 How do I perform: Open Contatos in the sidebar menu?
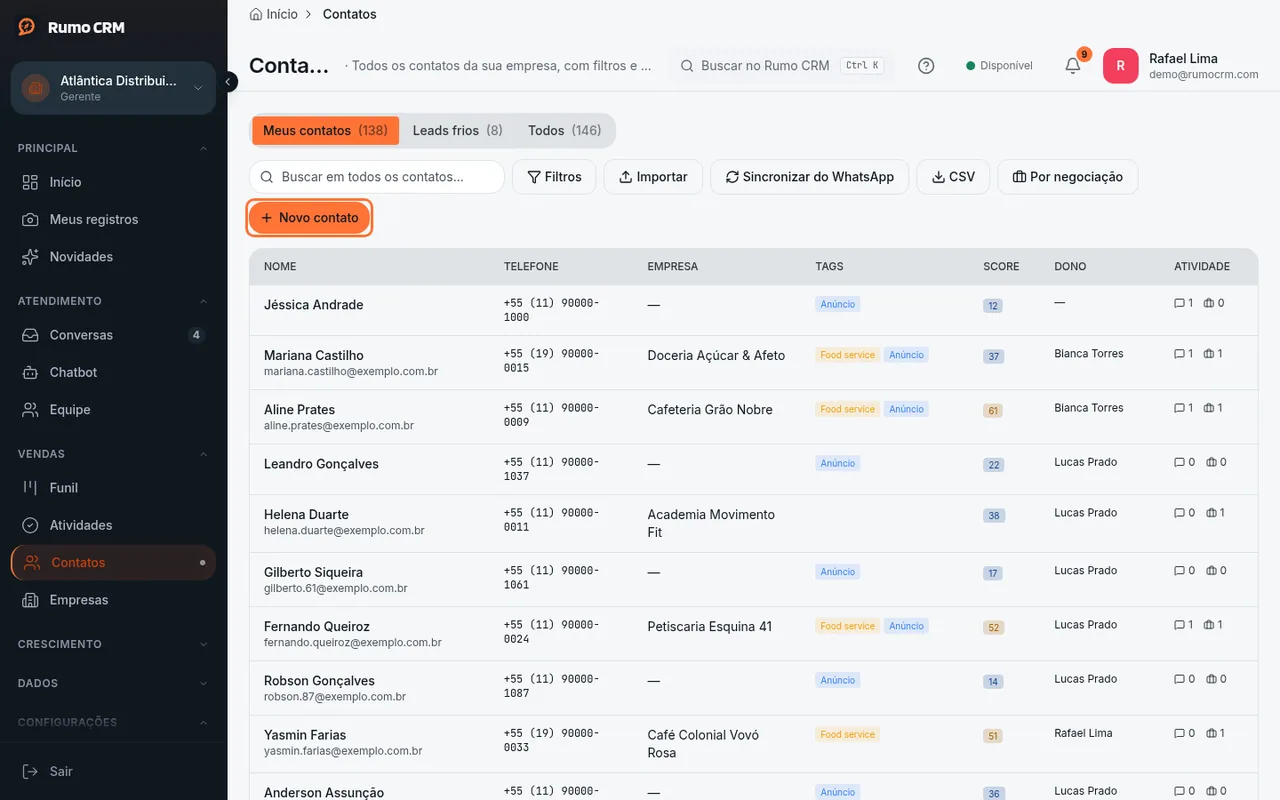click(113, 563)
